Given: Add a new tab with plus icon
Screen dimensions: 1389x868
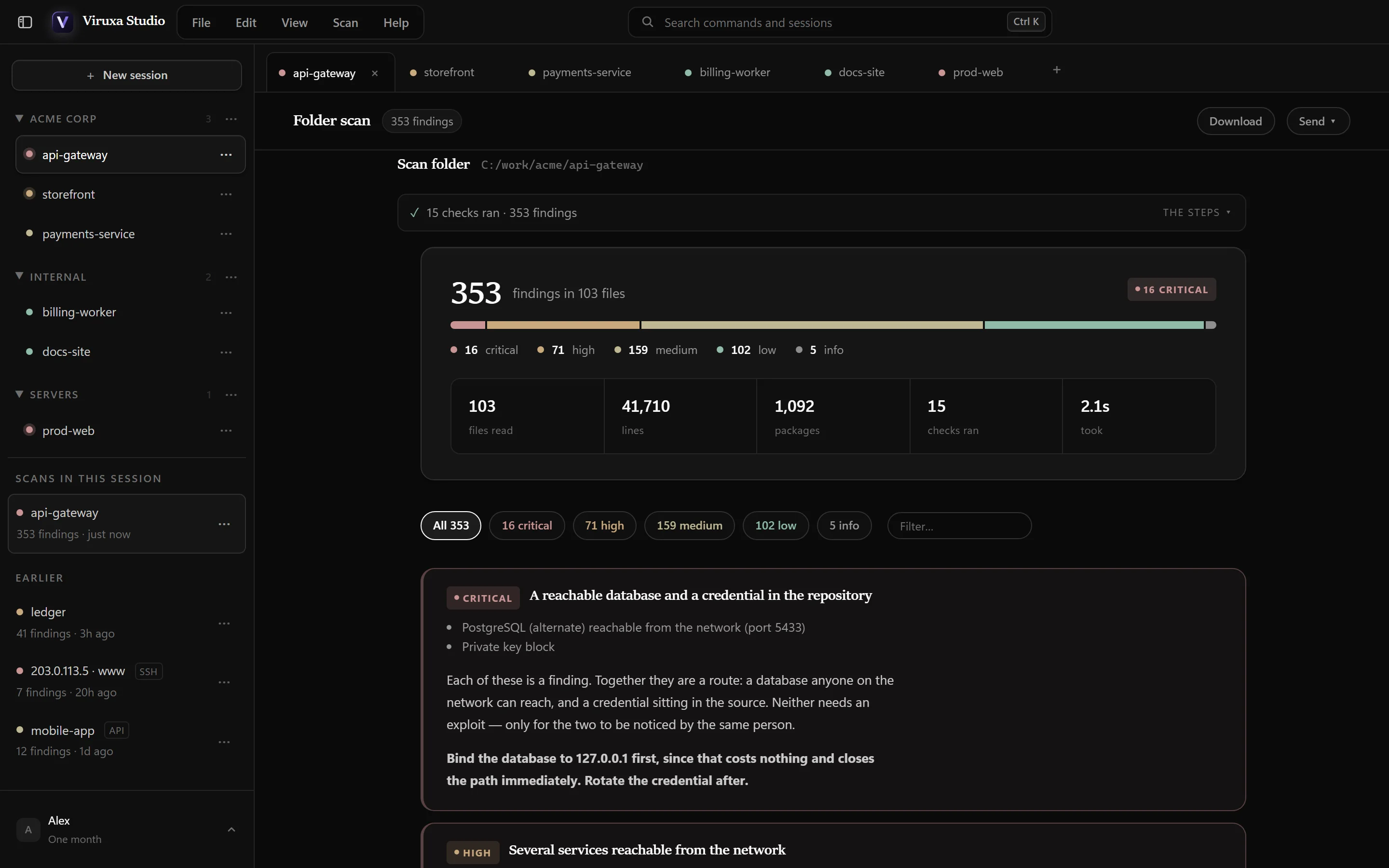Looking at the screenshot, I should pyautogui.click(x=1057, y=70).
